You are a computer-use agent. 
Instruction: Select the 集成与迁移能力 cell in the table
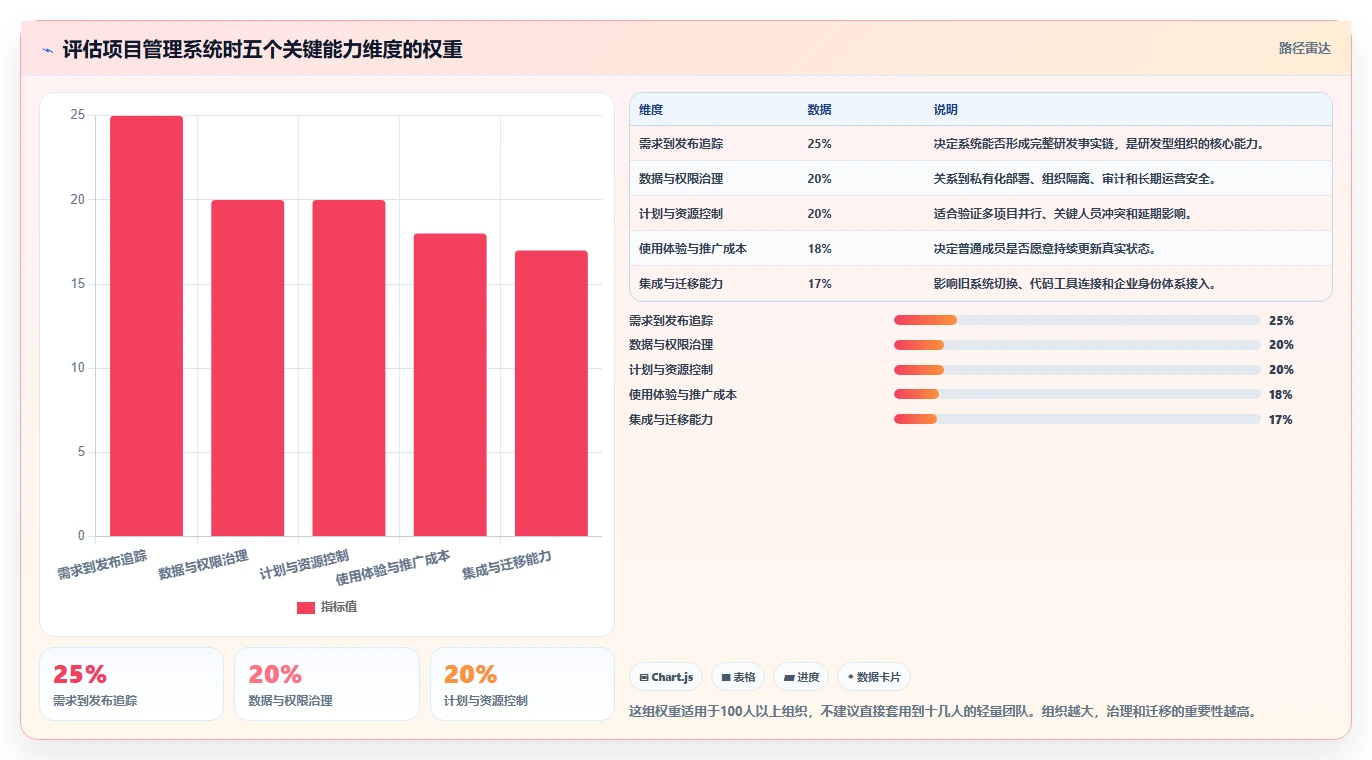[x=681, y=284]
